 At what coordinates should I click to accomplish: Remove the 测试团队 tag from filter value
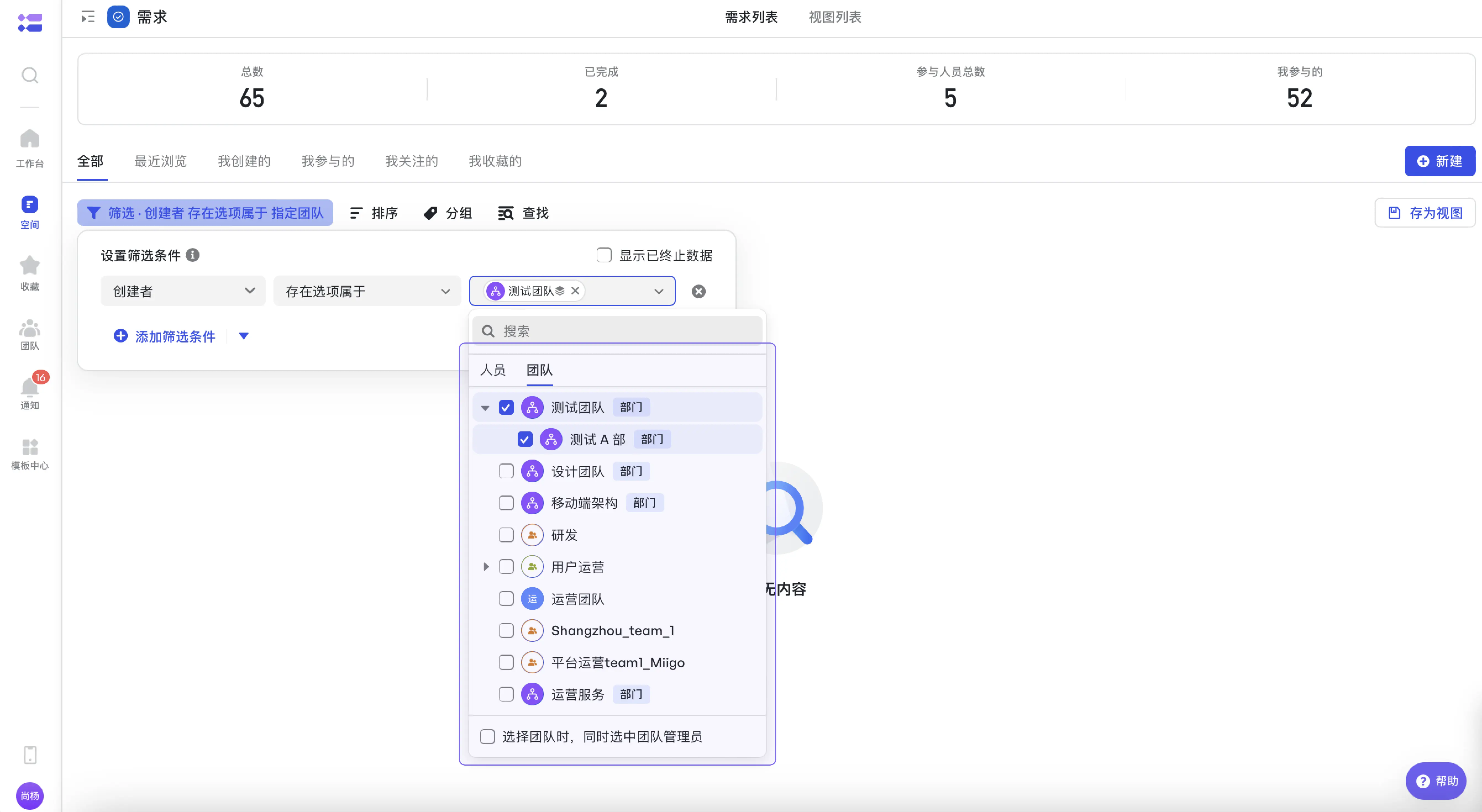pyautogui.click(x=575, y=291)
